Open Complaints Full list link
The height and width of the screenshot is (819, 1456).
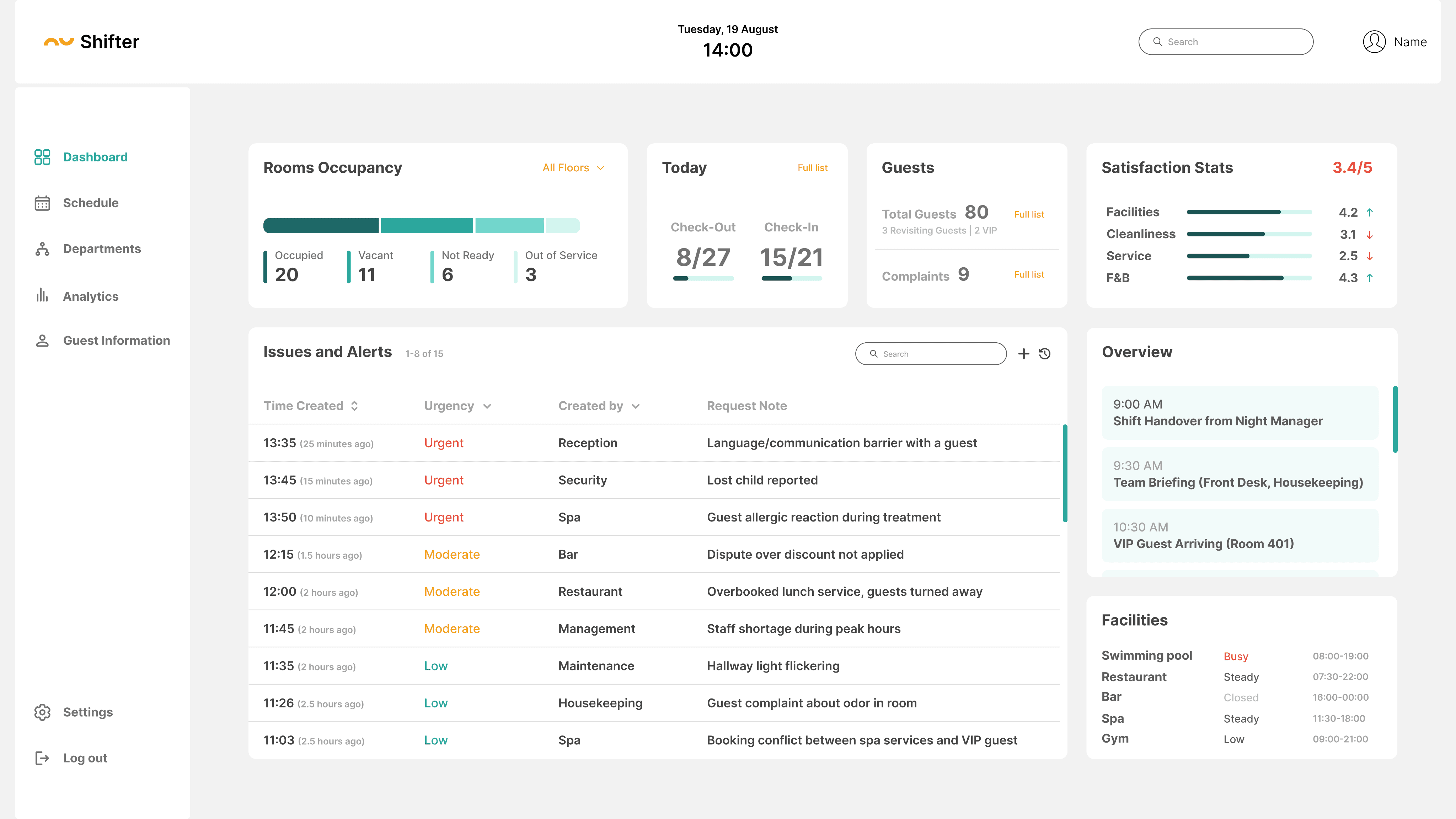pos(1029,274)
